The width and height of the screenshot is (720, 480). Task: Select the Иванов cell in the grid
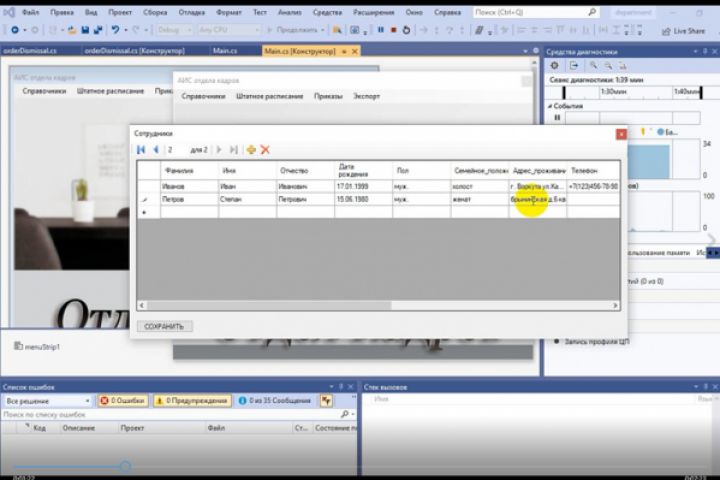coord(190,186)
